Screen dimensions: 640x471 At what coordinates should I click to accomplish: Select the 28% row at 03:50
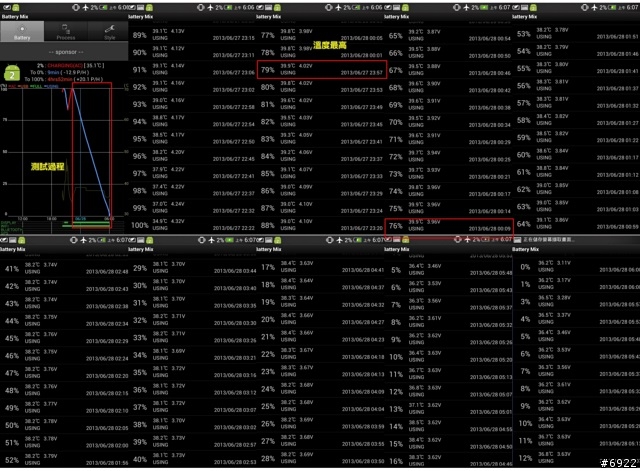tap(320, 458)
